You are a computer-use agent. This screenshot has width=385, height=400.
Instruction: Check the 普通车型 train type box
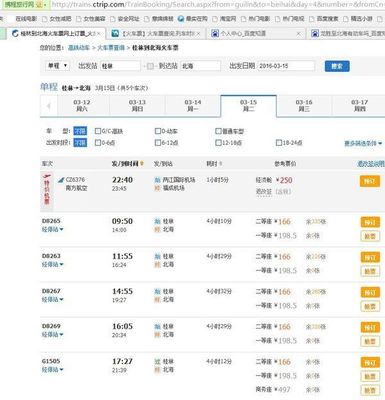click(218, 131)
